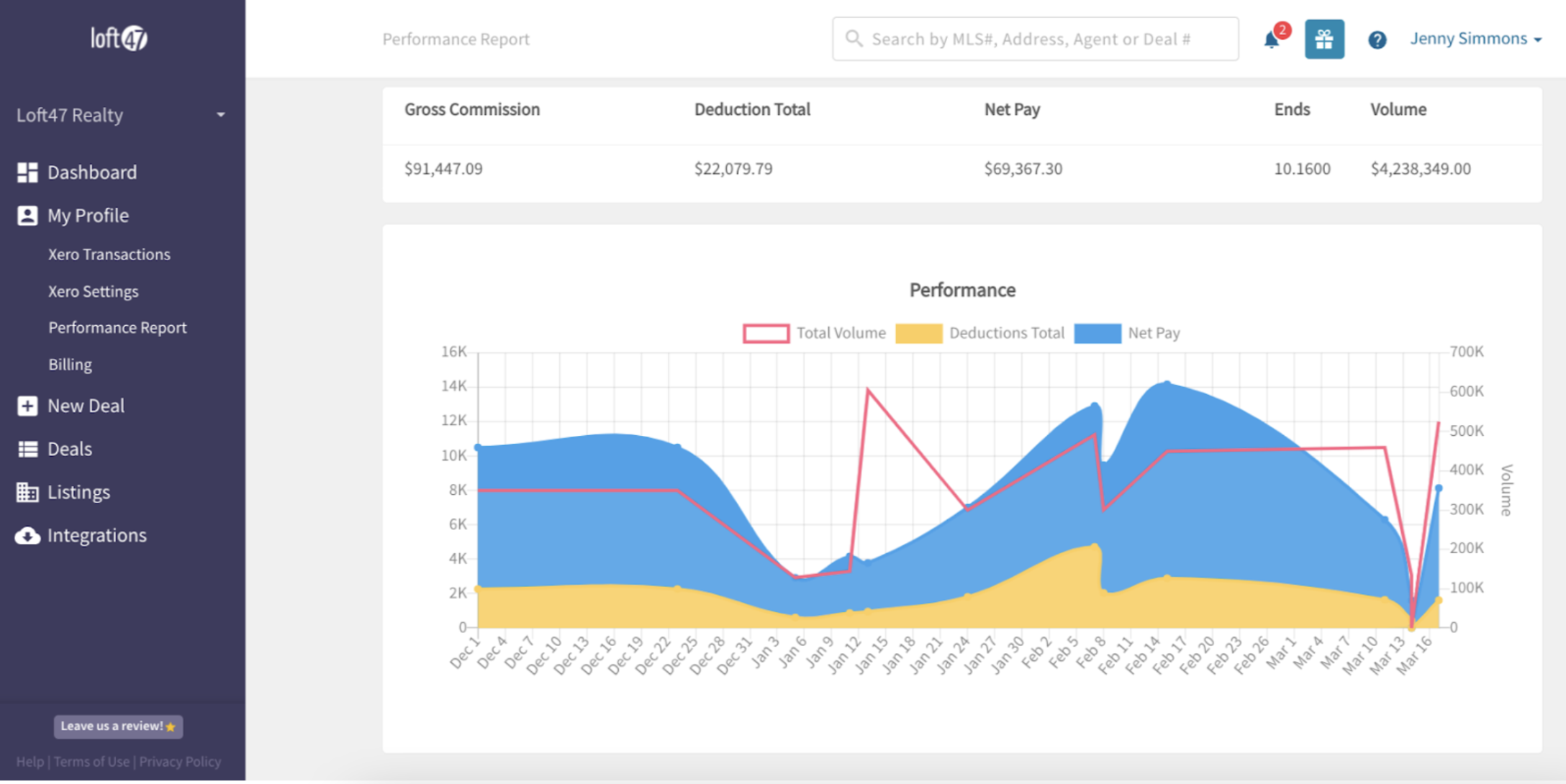
Task: Click the Mar 16 net pay end point
Action: [1439, 488]
